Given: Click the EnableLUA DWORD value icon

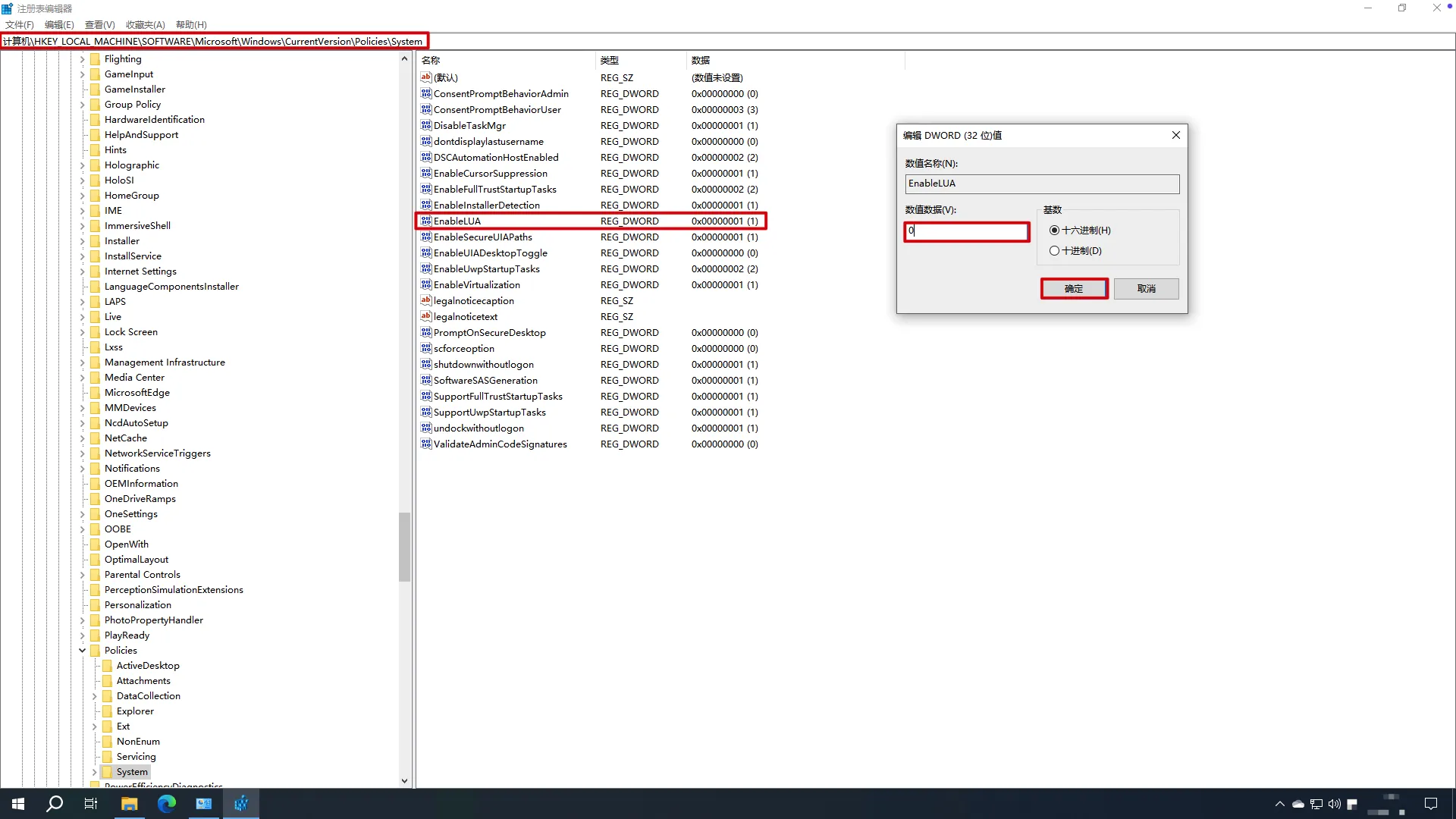Looking at the screenshot, I should [426, 221].
